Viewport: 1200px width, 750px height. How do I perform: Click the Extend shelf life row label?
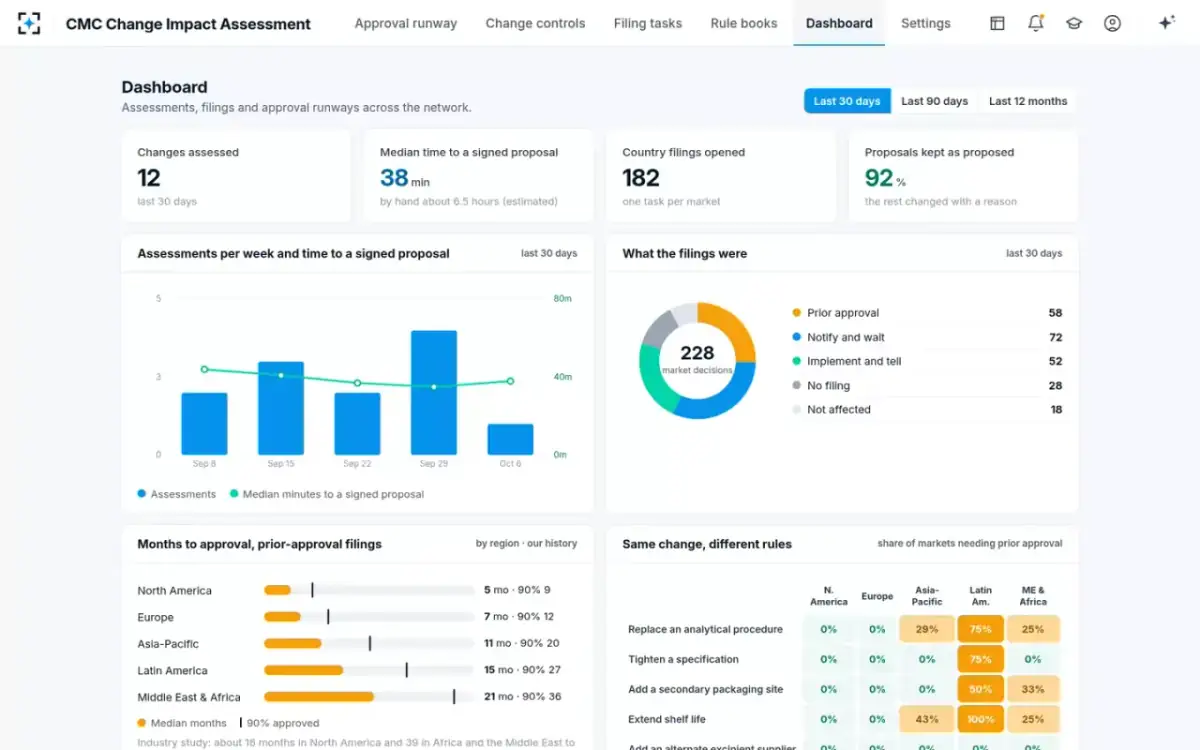pyautogui.click(x=669, y=719)
